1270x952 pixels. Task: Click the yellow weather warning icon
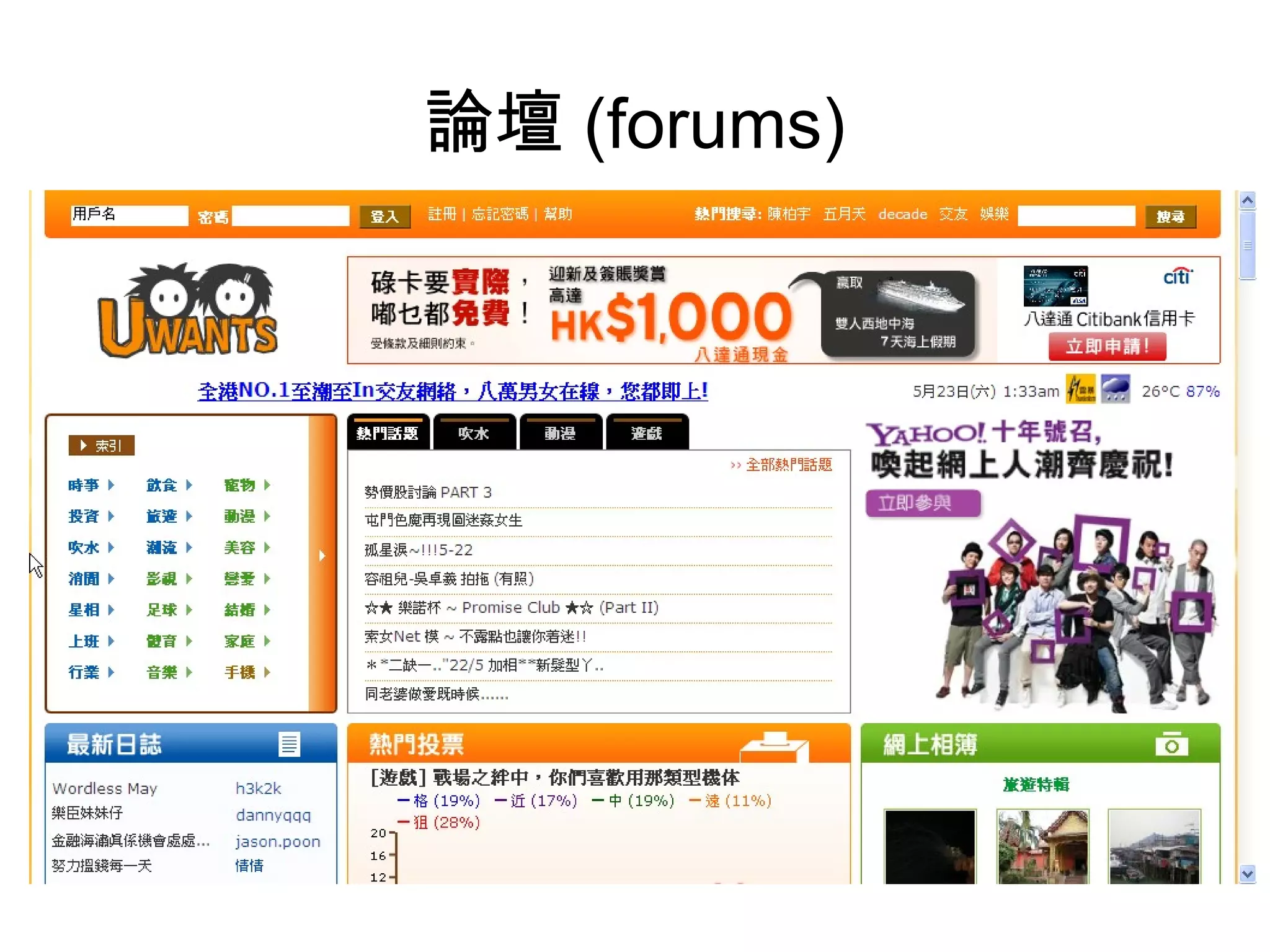[1081, 389]
